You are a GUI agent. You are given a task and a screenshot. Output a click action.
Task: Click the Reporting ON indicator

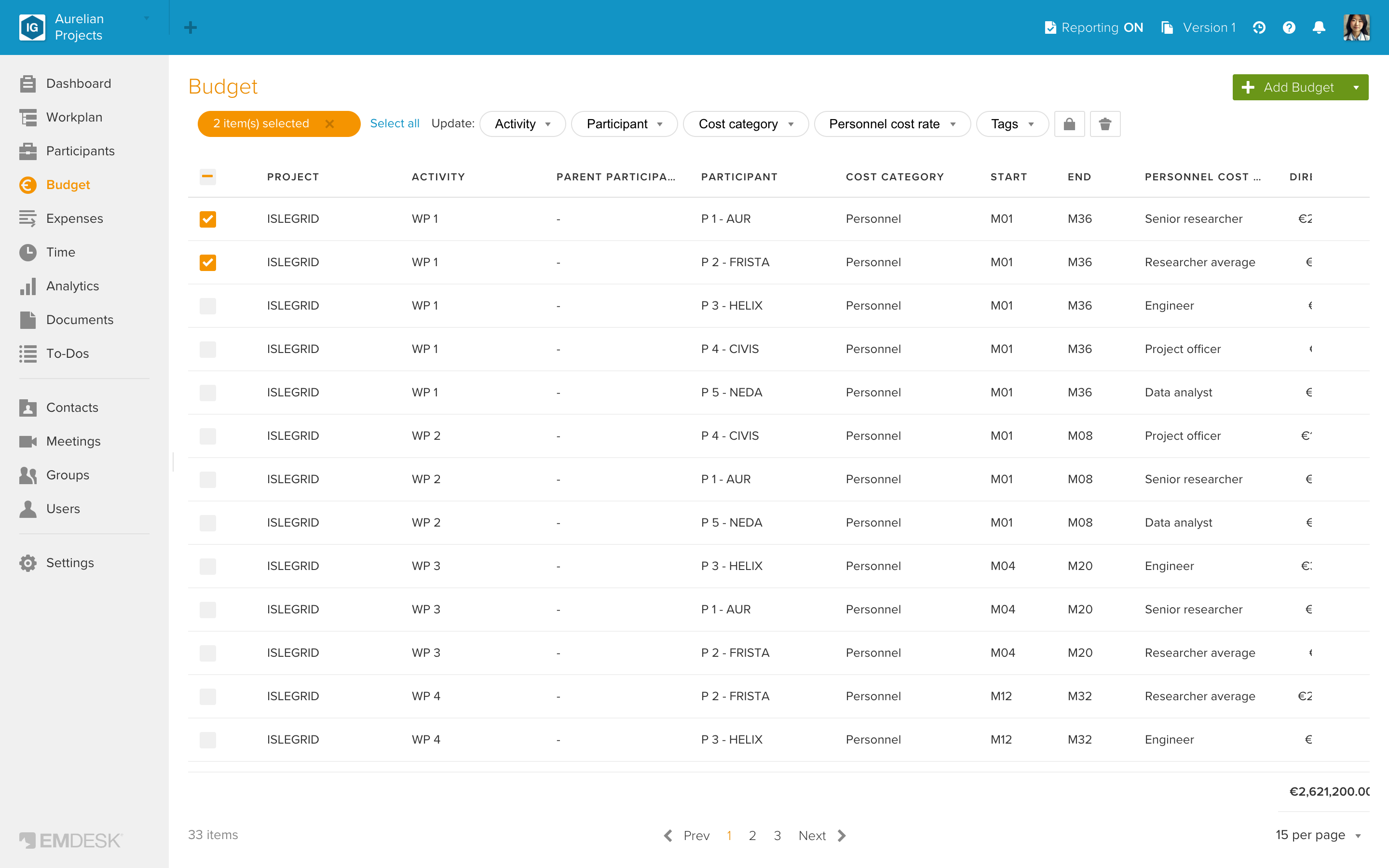[x=1093, y=27]
